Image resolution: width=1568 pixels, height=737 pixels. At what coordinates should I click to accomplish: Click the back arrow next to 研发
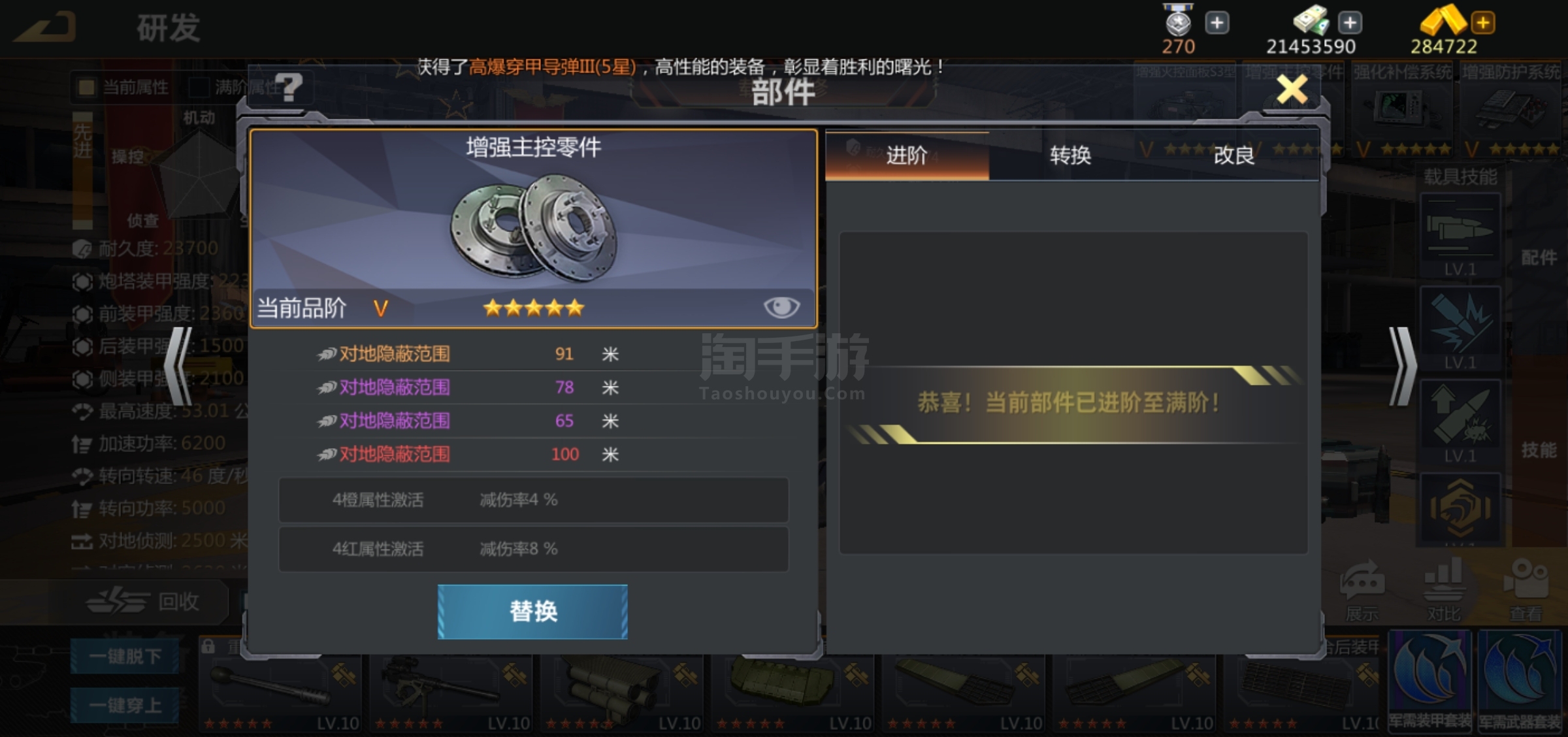pyautogui.click(x=44, y=27)
